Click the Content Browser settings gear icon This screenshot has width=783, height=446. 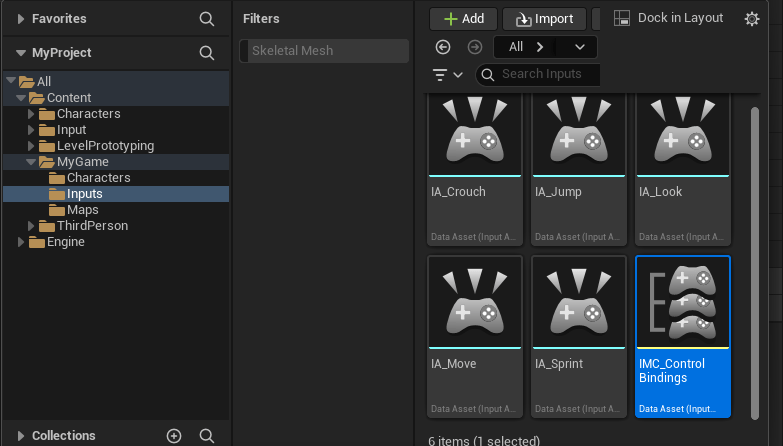pos(752,19)
